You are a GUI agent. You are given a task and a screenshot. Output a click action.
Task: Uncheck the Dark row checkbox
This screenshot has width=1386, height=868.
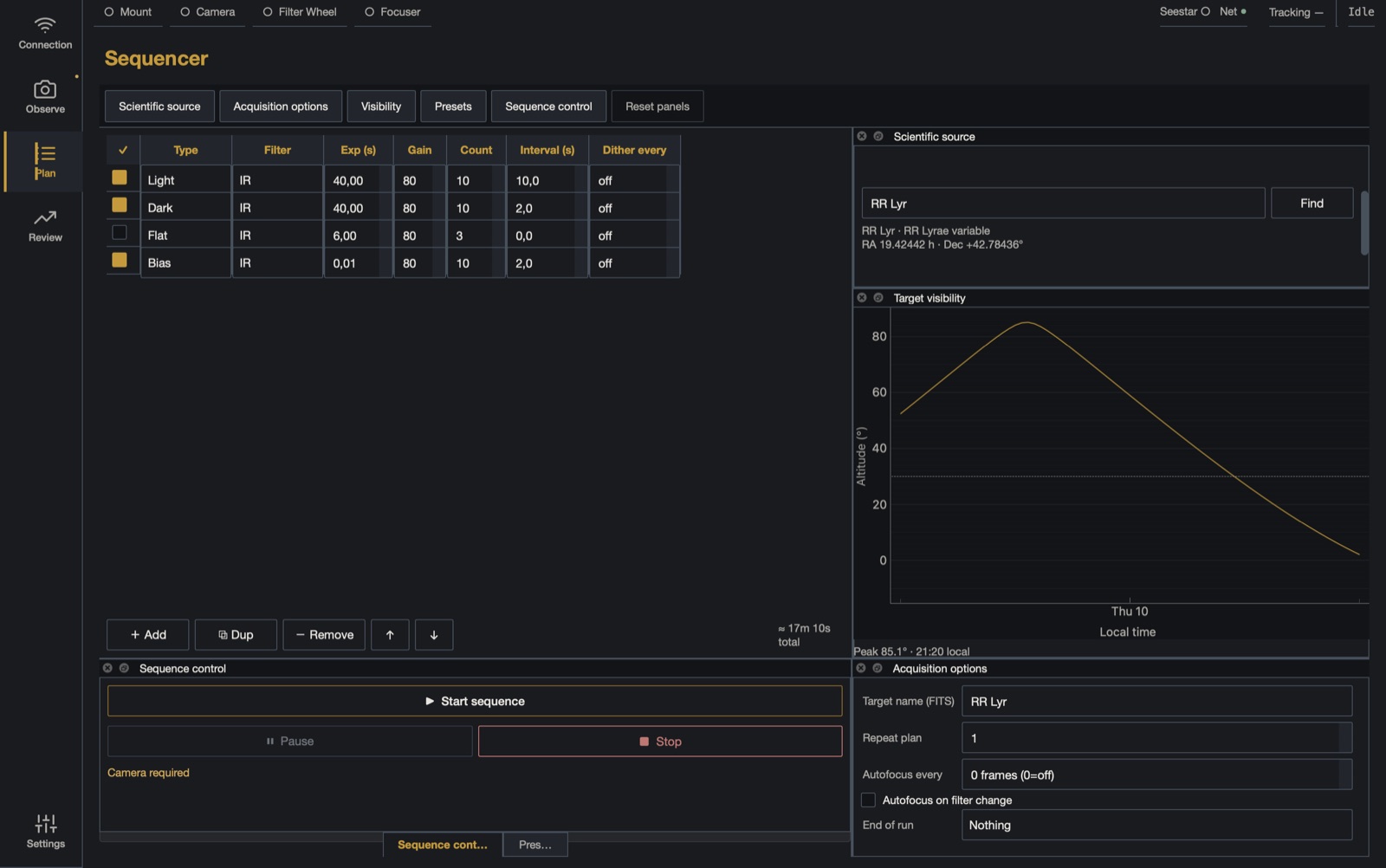(120, 204)
